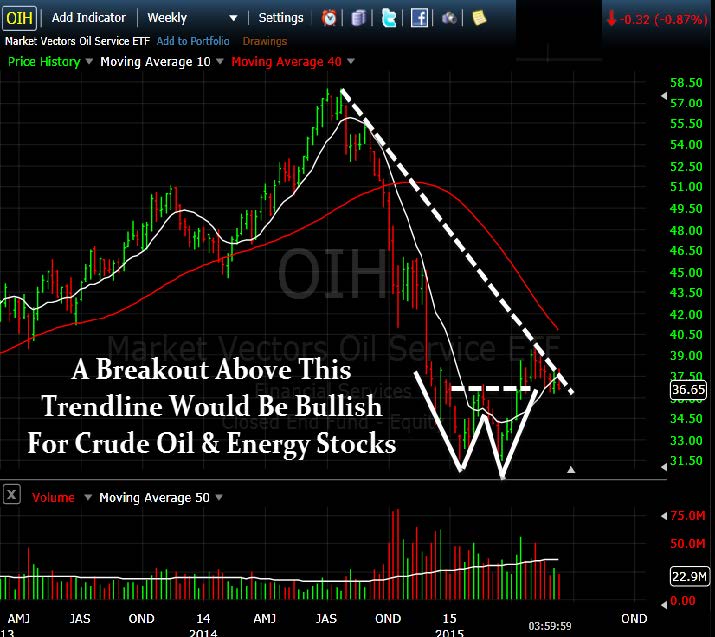Open the Drawings link

[x=264, y=41]
